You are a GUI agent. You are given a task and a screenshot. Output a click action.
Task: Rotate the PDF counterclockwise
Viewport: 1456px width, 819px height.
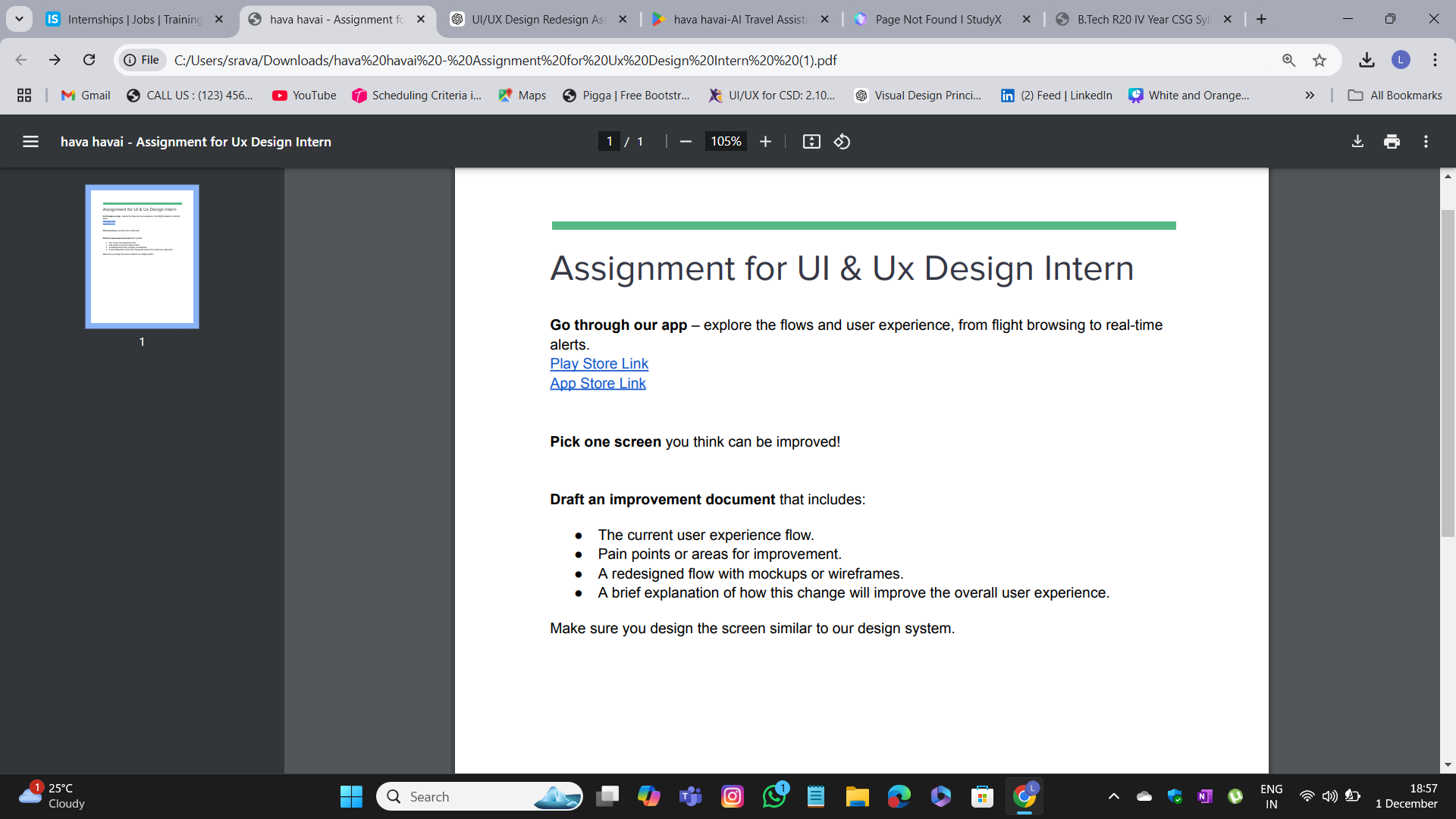click(842, 142)
